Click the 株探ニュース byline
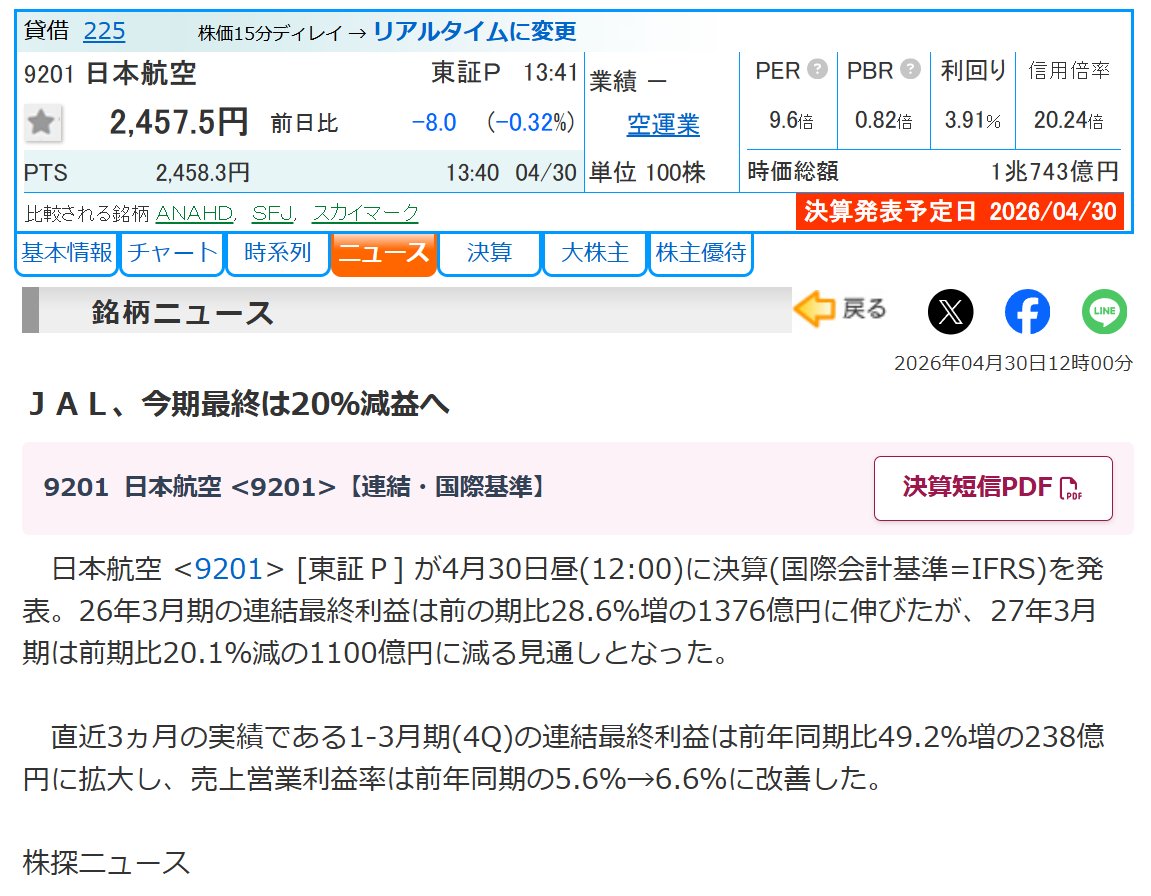 [x=106, y=863]
